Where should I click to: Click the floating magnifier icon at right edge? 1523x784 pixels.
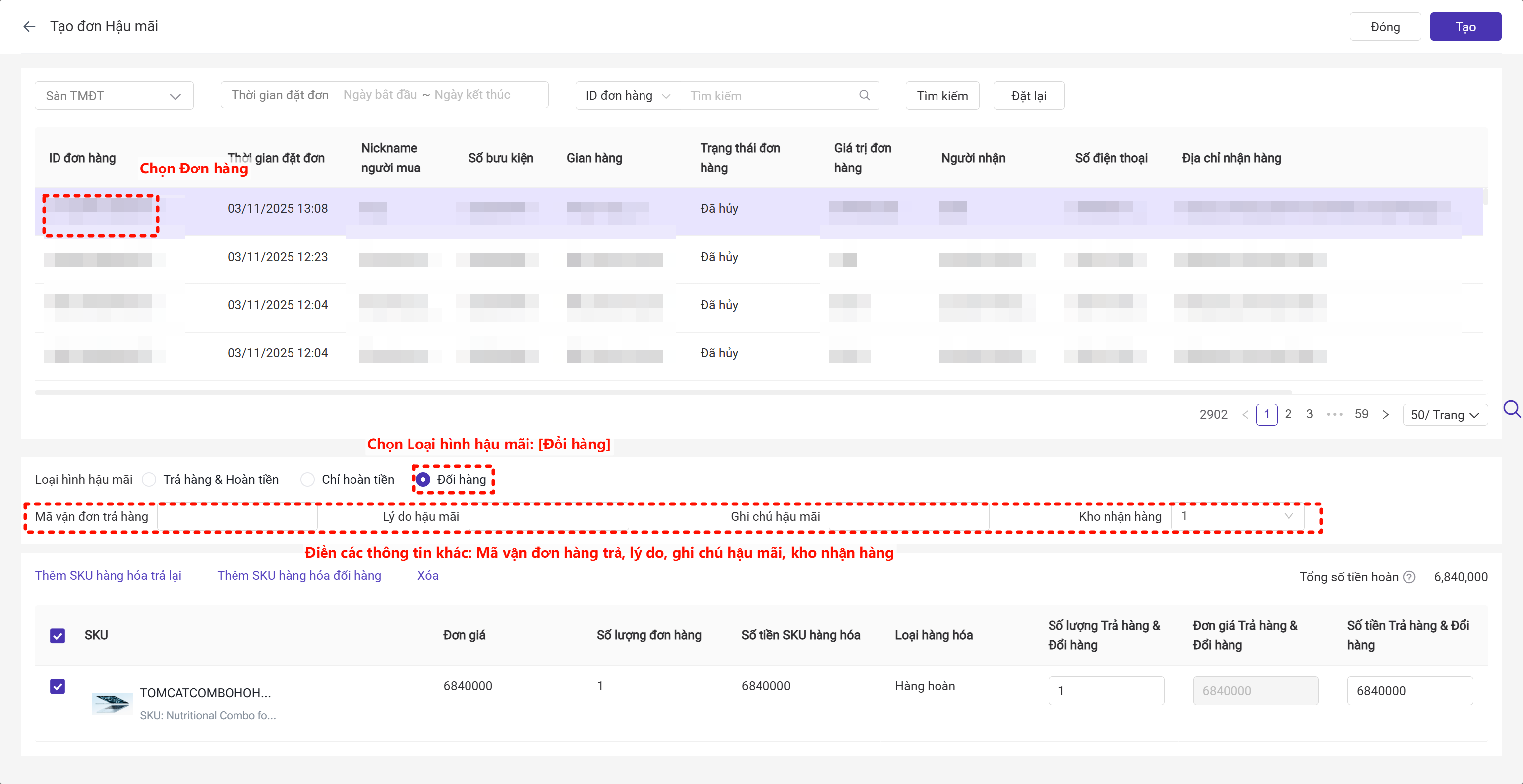[1511, 409]
